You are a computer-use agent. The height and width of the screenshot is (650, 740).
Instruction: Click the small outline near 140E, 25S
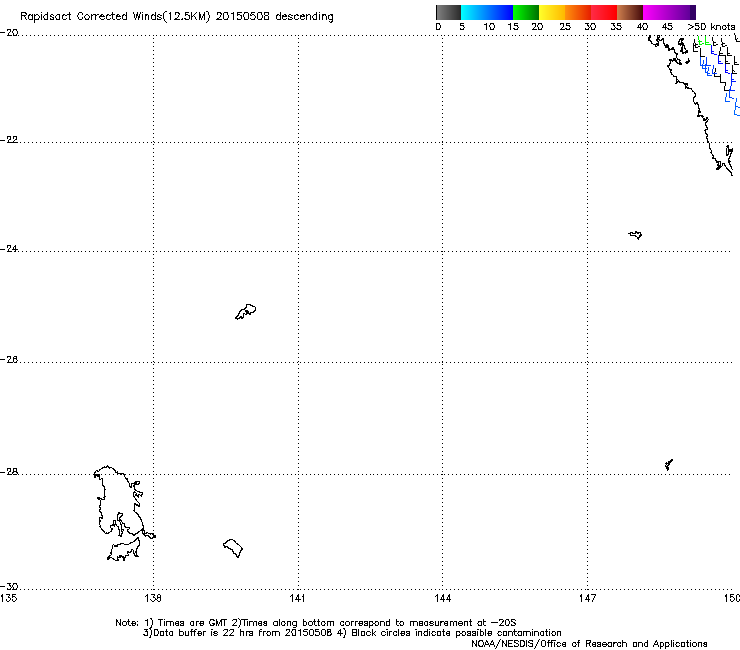click(246, 312)
